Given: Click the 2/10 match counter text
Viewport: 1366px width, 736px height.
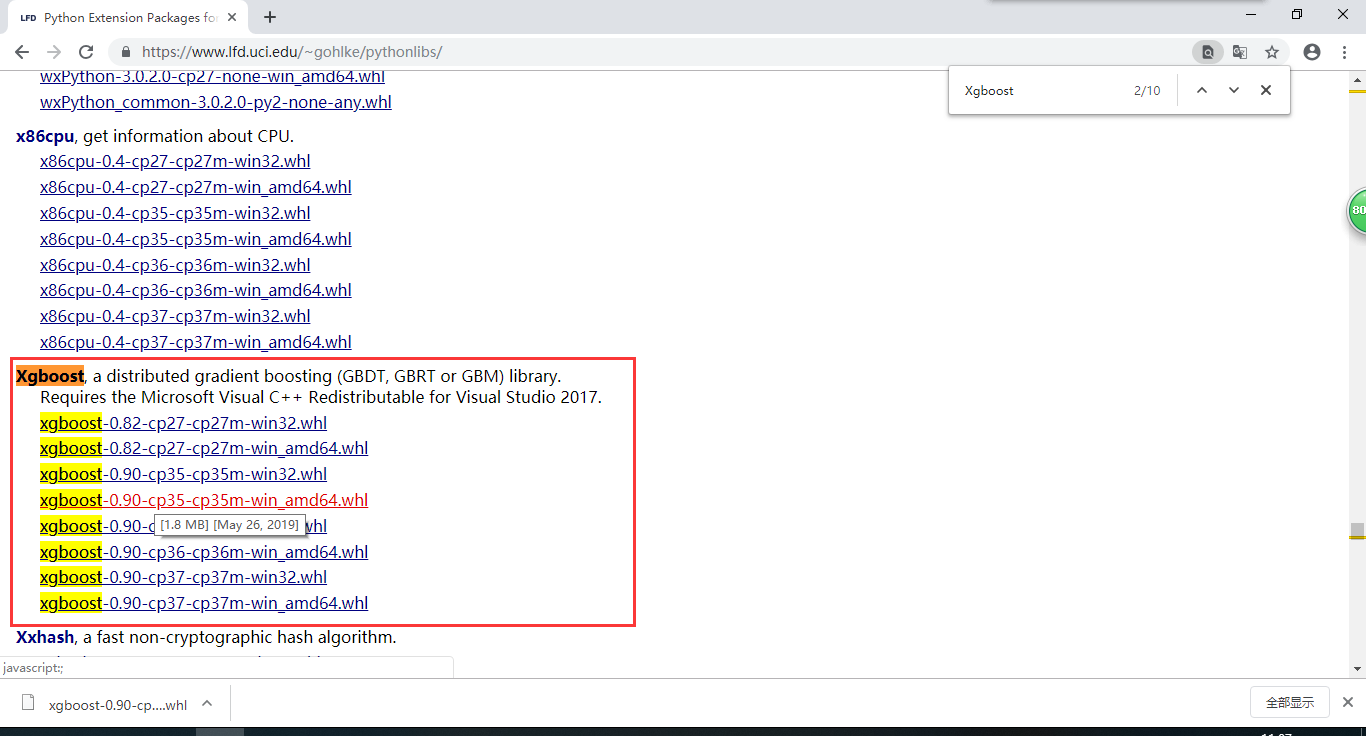Looking at the screenshot, I should point(1147,90).
